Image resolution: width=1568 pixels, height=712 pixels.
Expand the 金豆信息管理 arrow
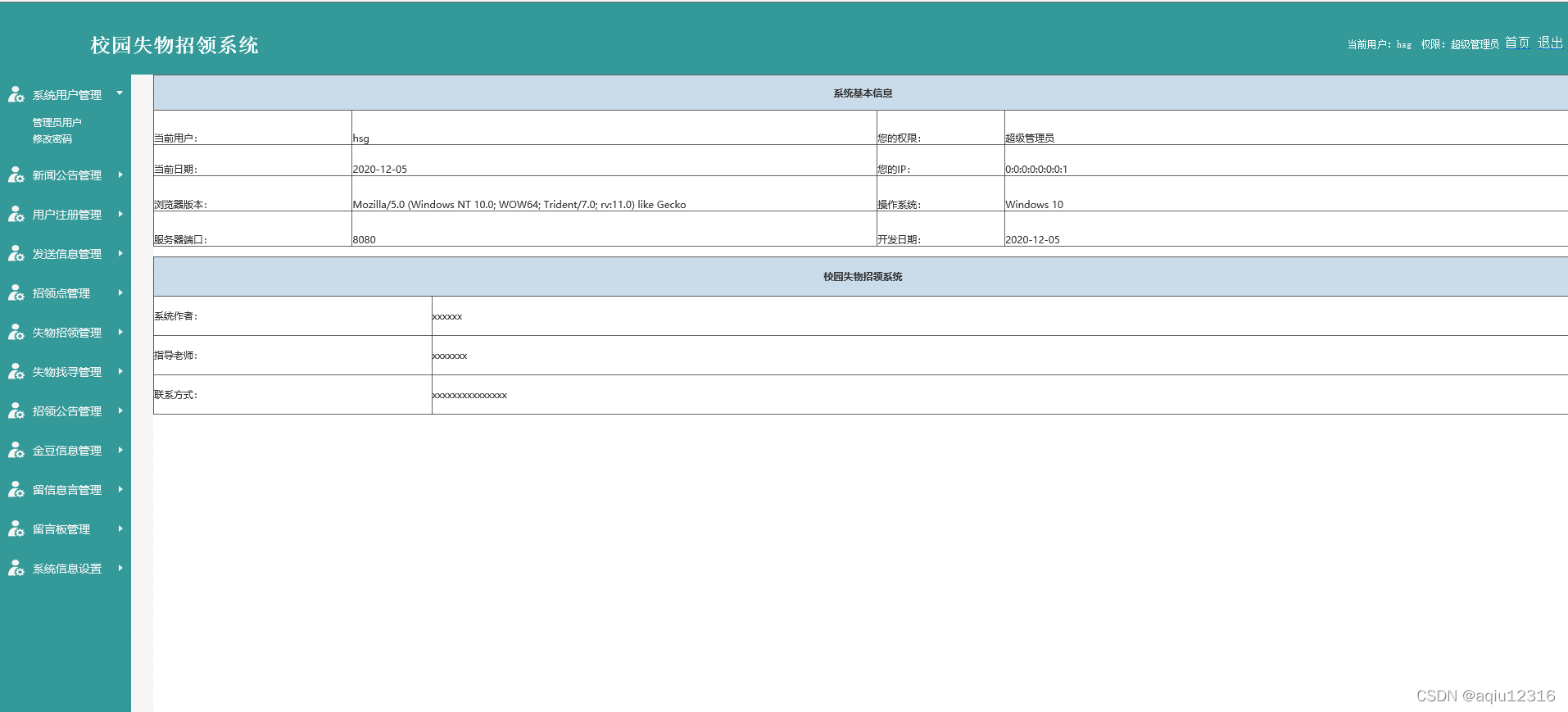point(120,450)
